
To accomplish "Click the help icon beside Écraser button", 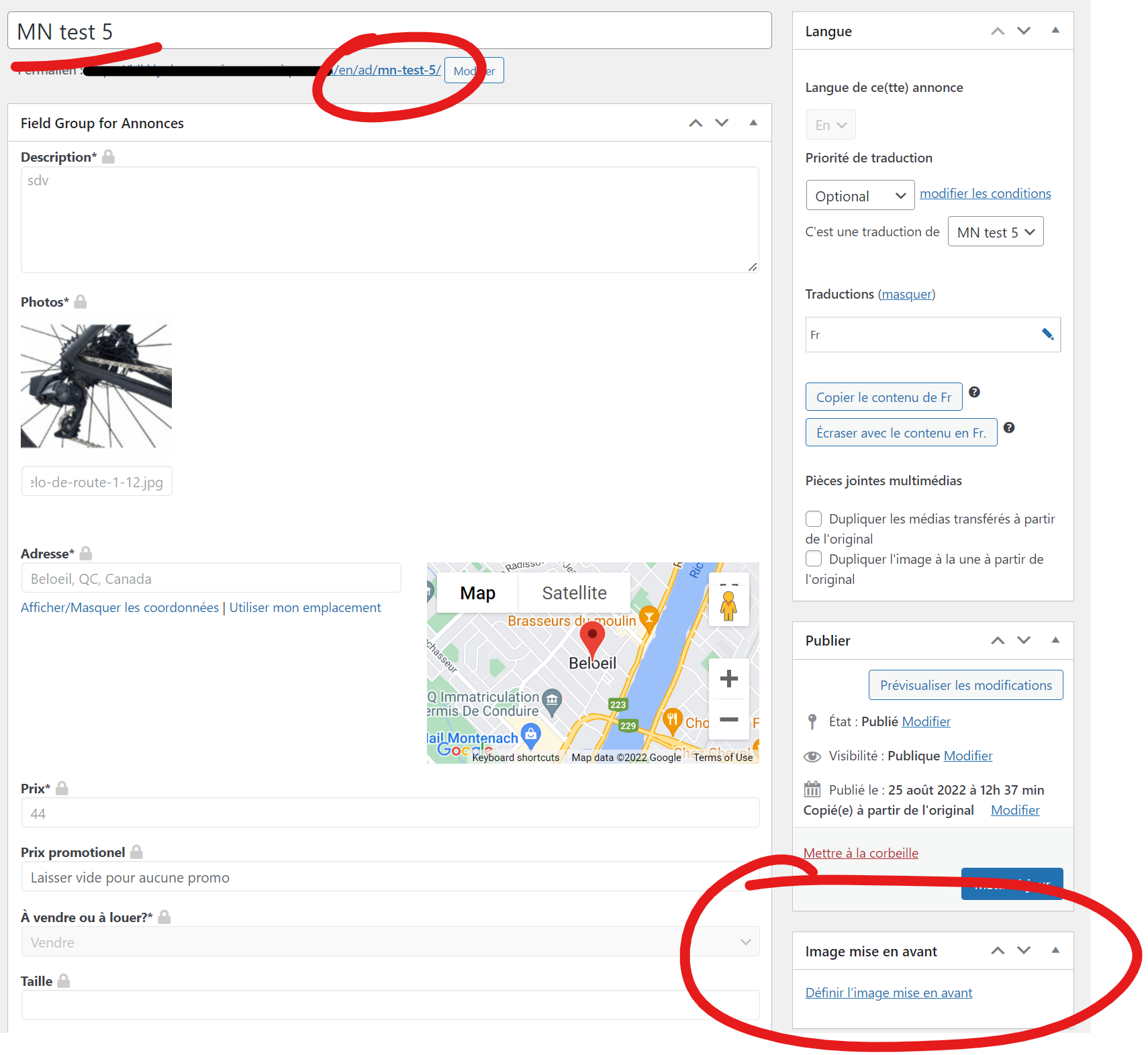I will point(1008,428).
